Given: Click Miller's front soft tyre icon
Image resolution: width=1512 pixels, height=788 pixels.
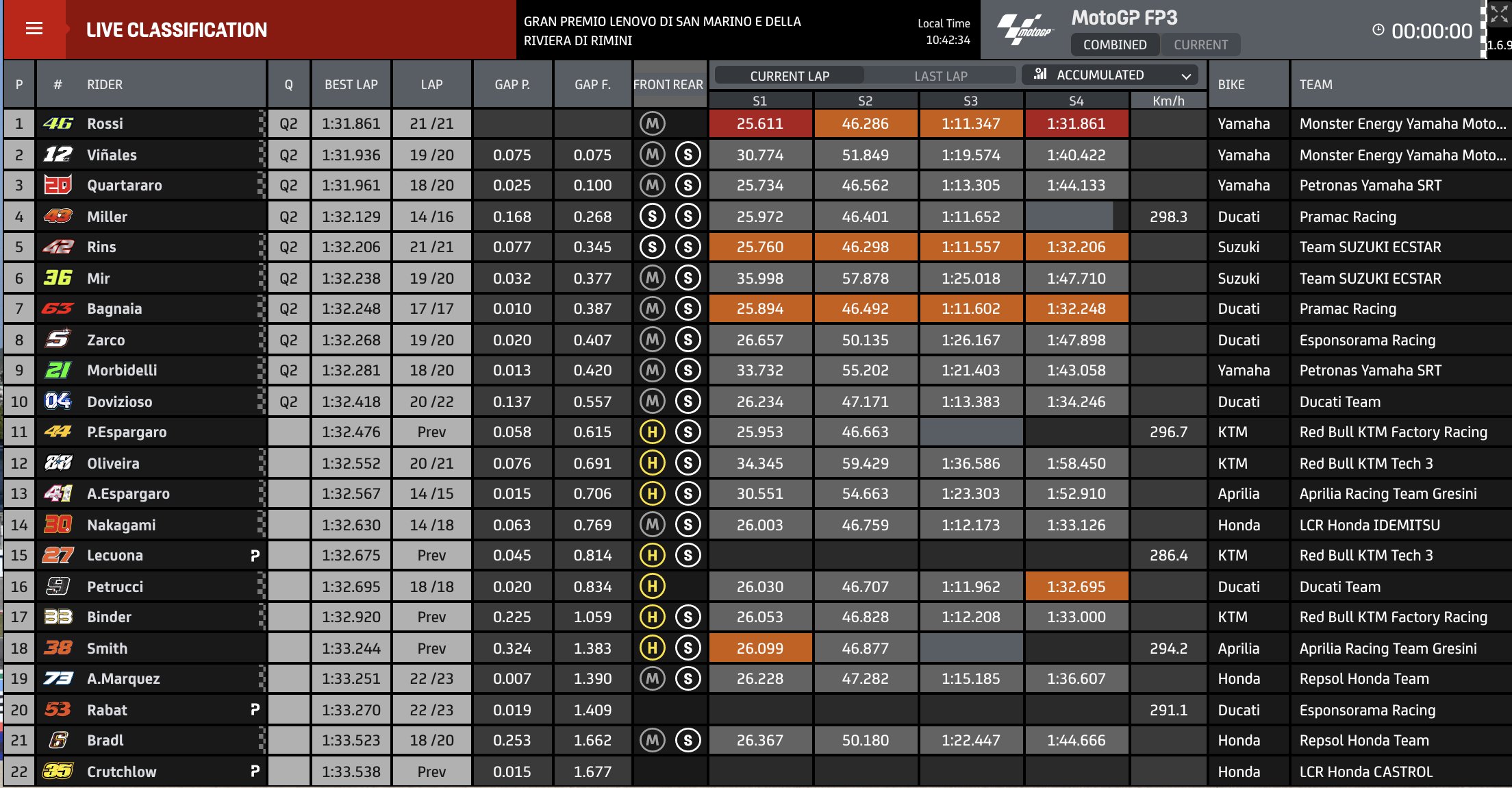Looking at the screenshot, I should 653,217.
